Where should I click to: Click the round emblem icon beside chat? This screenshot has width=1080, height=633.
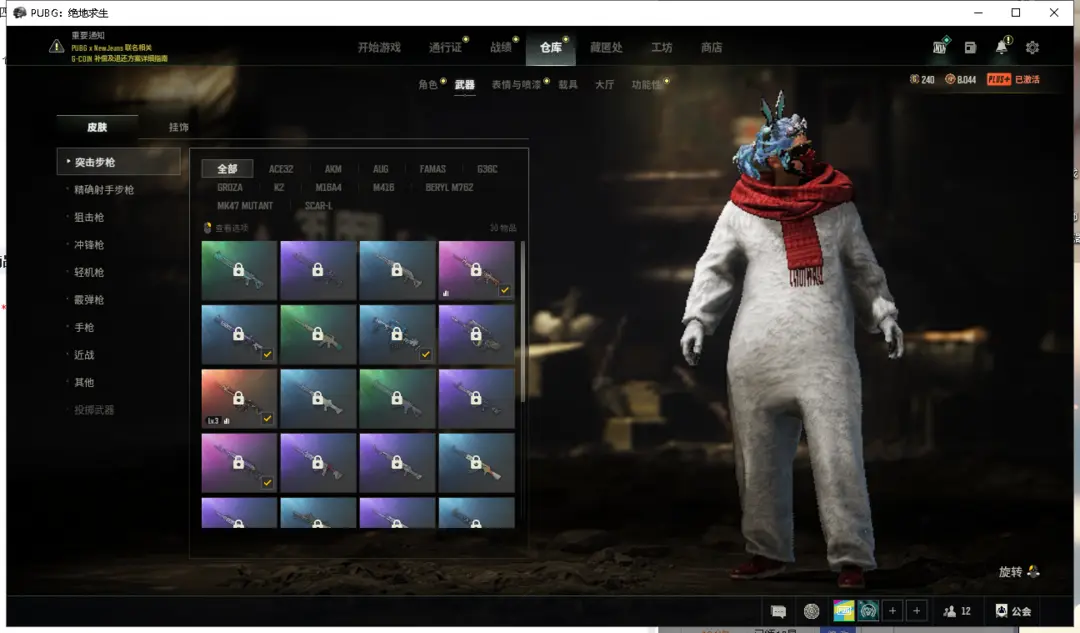coord(811,611)
